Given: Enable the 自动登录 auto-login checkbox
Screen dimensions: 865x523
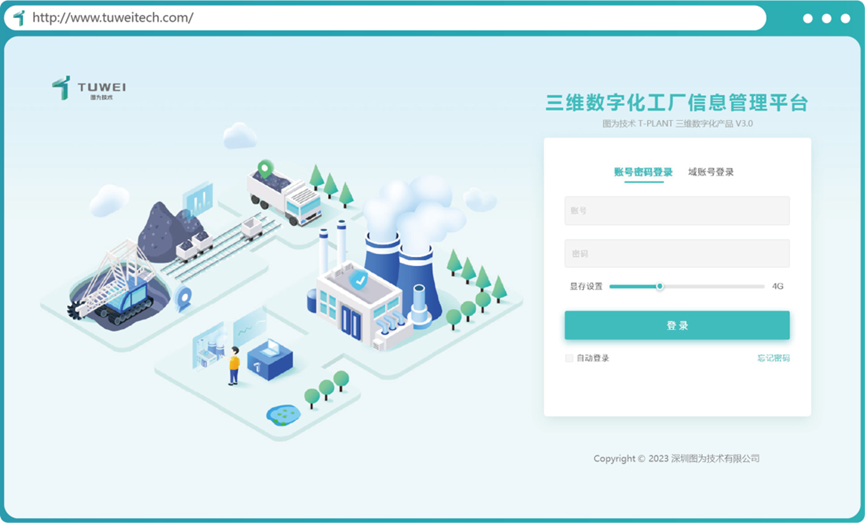Looking at the screenshot, I should [570, 358].
